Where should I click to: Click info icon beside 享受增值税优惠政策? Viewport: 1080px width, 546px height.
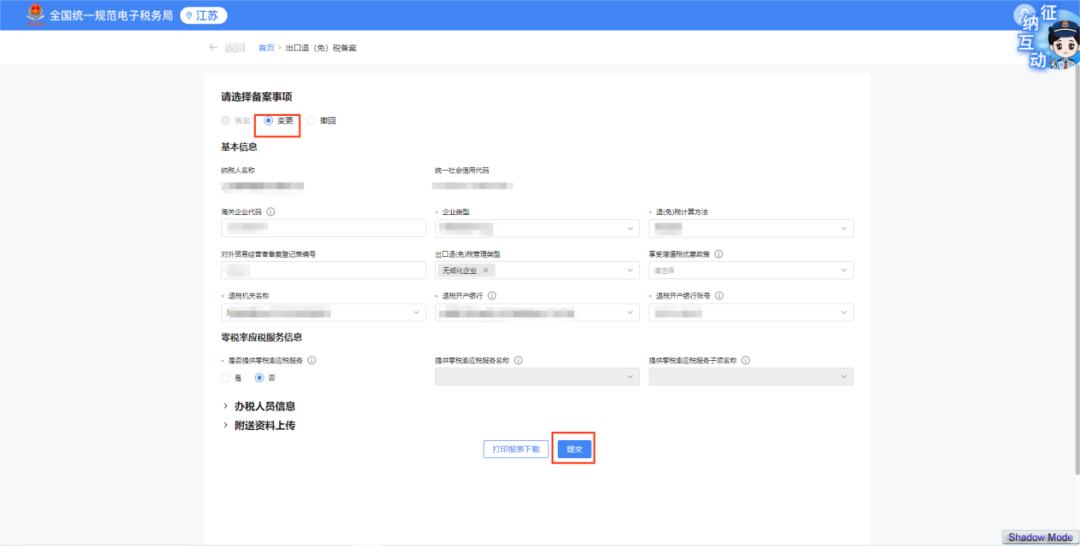click(x=719, y=254)
